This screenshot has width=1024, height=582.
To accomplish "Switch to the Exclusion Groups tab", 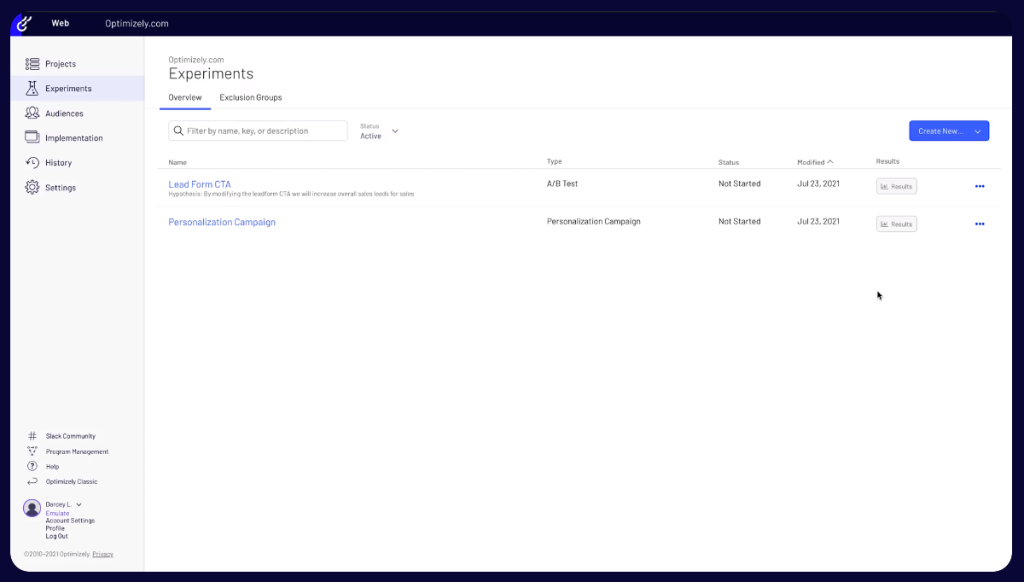I will pyautogui.click(x=249, y=97).
